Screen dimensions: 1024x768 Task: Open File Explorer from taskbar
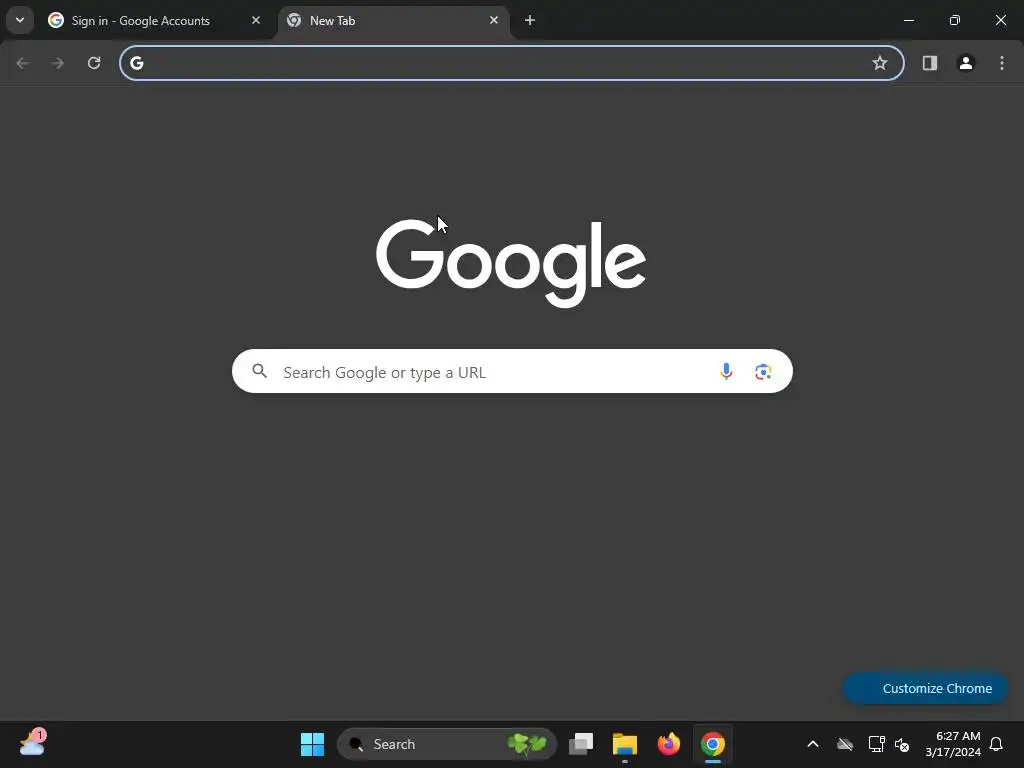coord(624,744)
